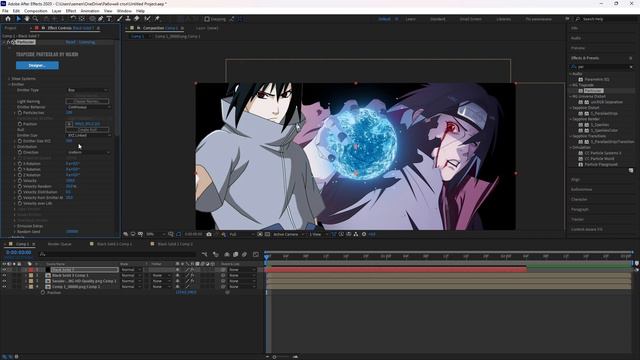Select the Standard workspace

click(438, 19)
